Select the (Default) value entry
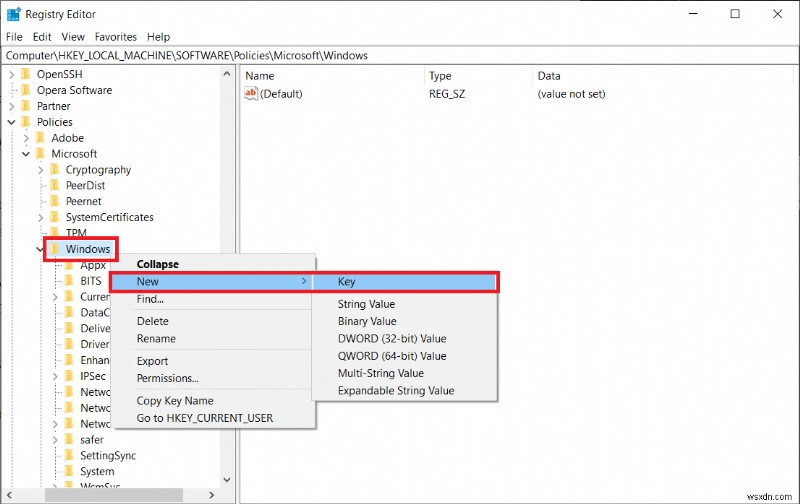This screenshot has width=800, height=504. (x=281, y=94)
